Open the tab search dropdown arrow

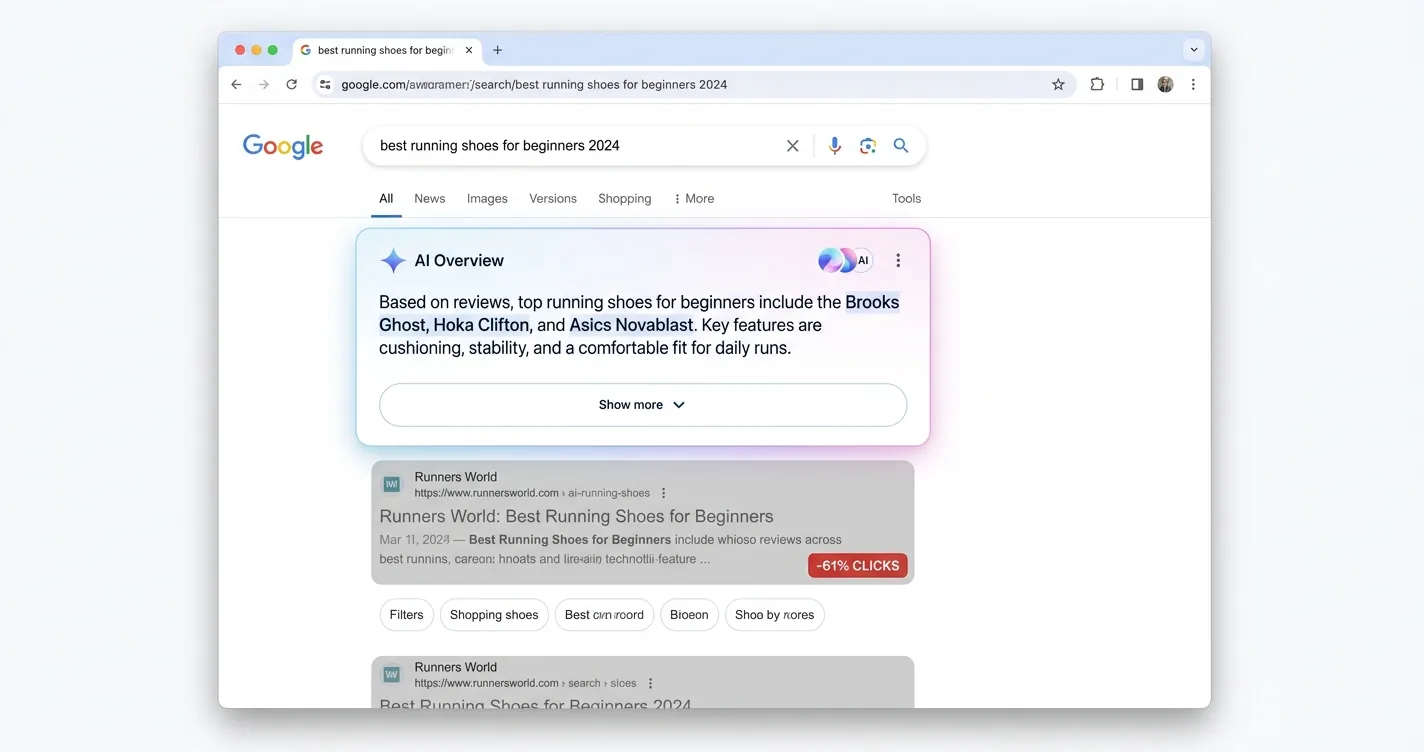pos(1194,50)
